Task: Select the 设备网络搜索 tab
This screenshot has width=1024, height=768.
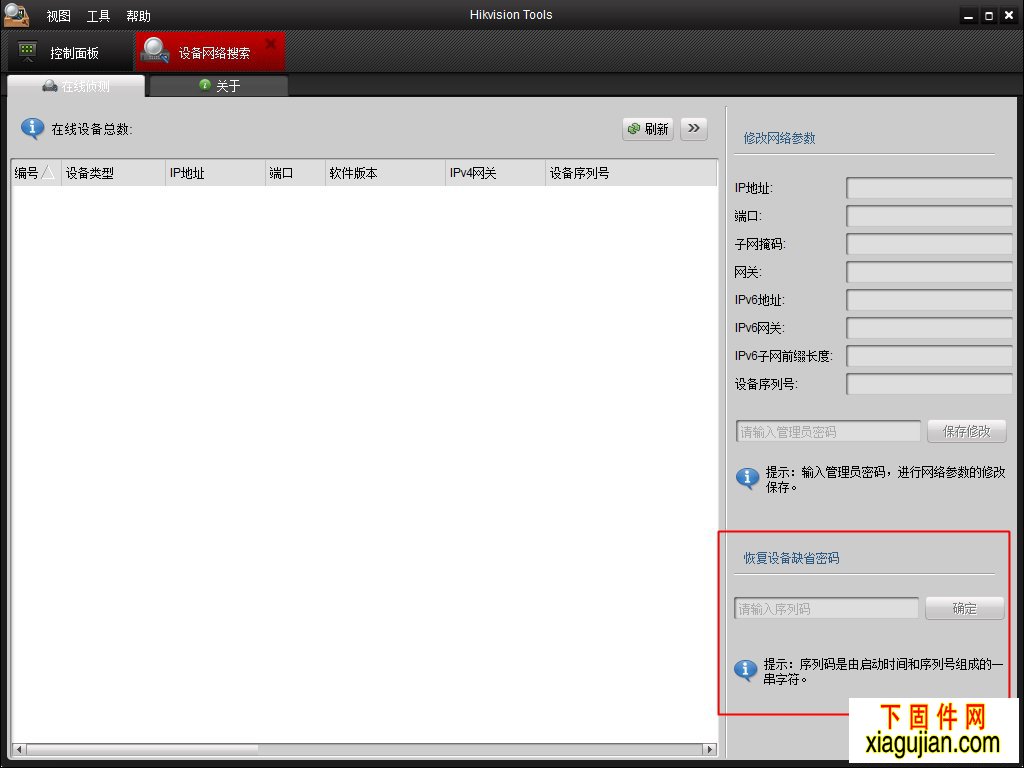Action: (210, 52)
